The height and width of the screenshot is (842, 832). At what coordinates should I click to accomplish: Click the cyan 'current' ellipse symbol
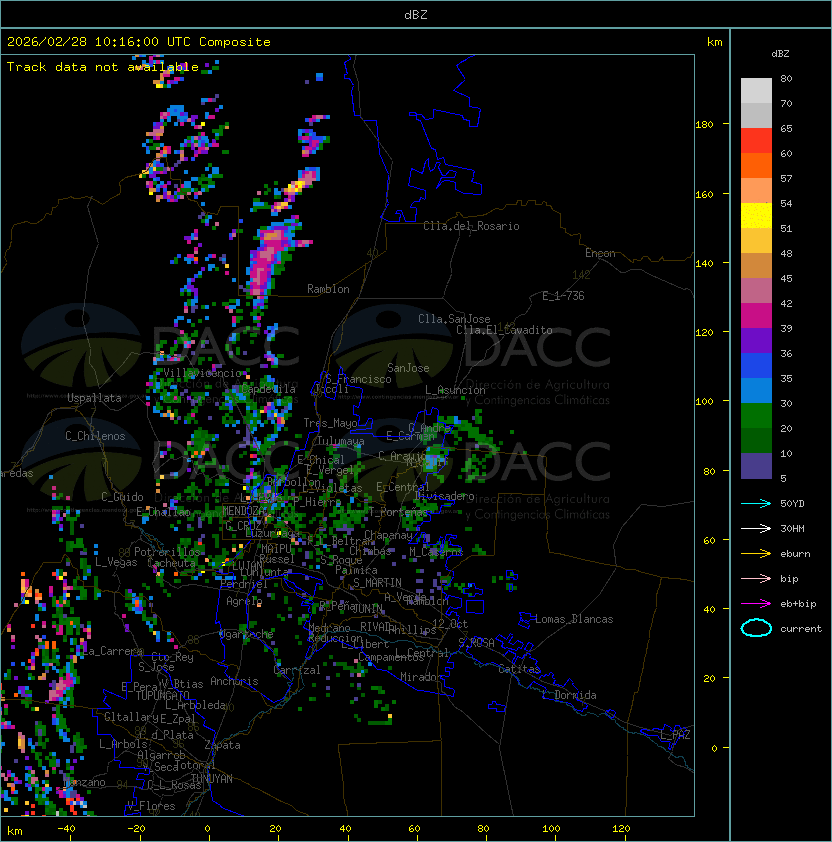coord(756,628)
